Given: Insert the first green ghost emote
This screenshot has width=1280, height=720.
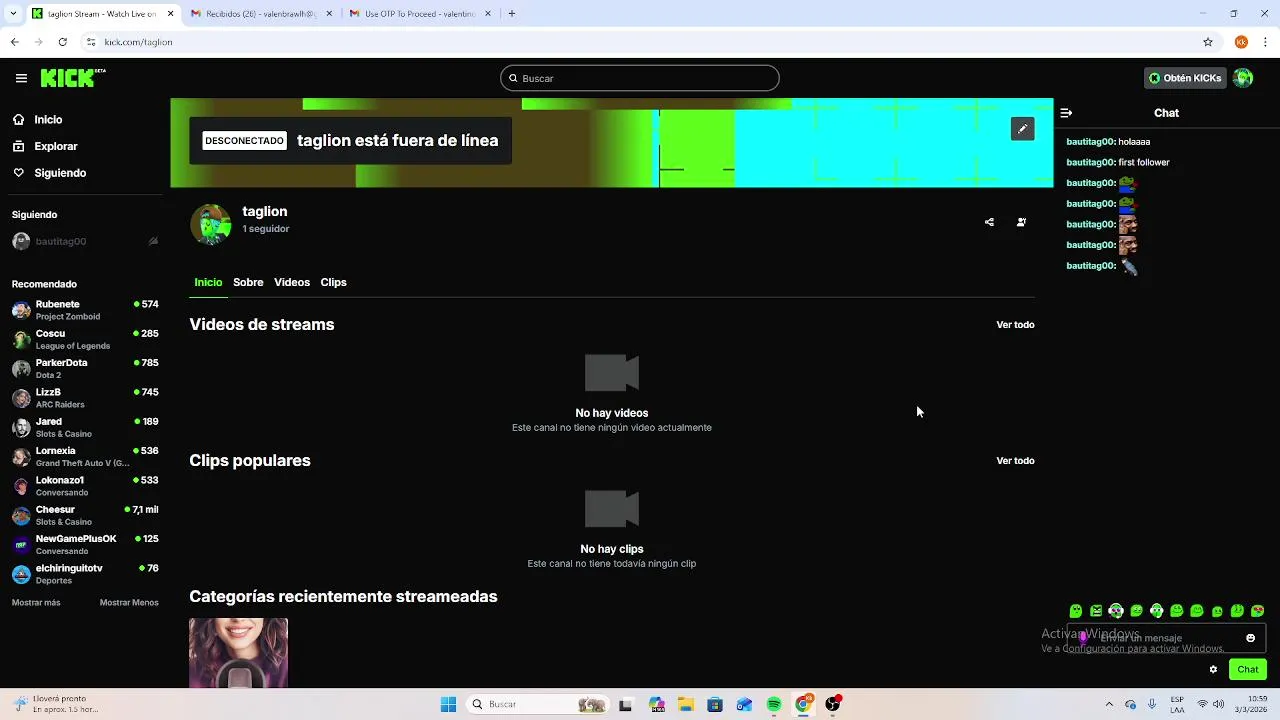Looking at the screenshot, I should pos(1076,611).
